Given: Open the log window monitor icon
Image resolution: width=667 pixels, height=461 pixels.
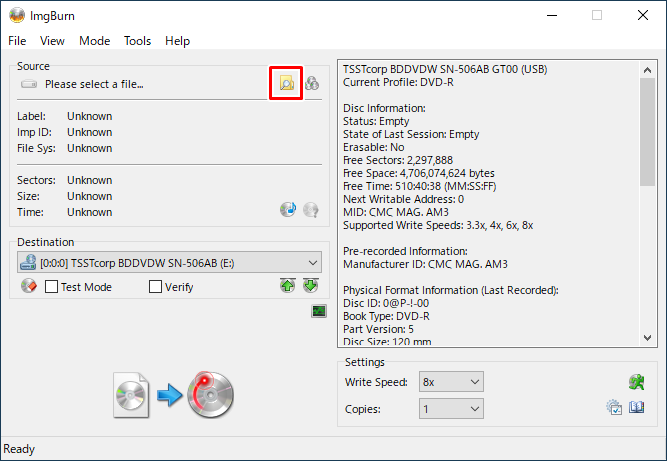Looking at the screenshot, I should 319,312.
